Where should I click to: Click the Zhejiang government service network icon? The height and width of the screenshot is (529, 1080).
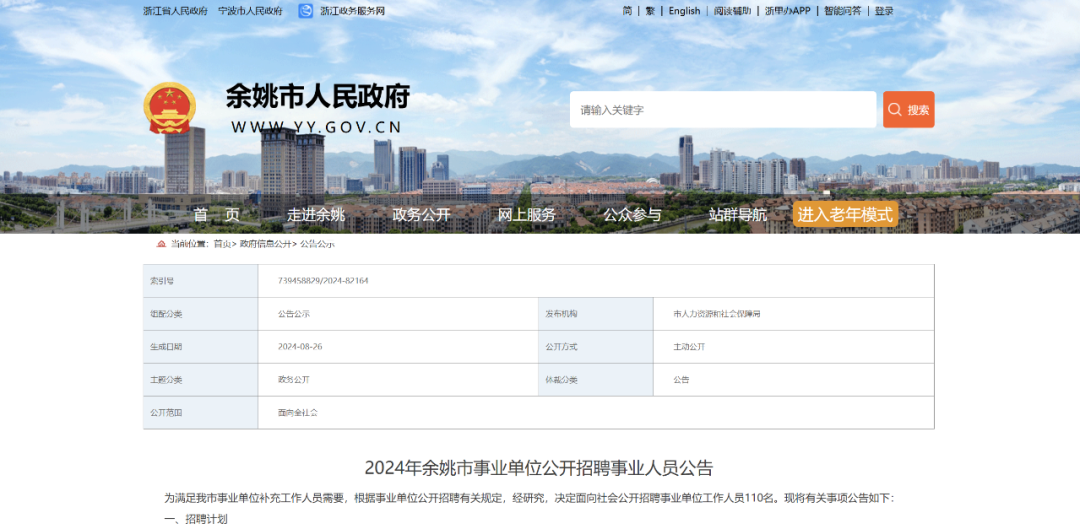click(x=305, y=11)
